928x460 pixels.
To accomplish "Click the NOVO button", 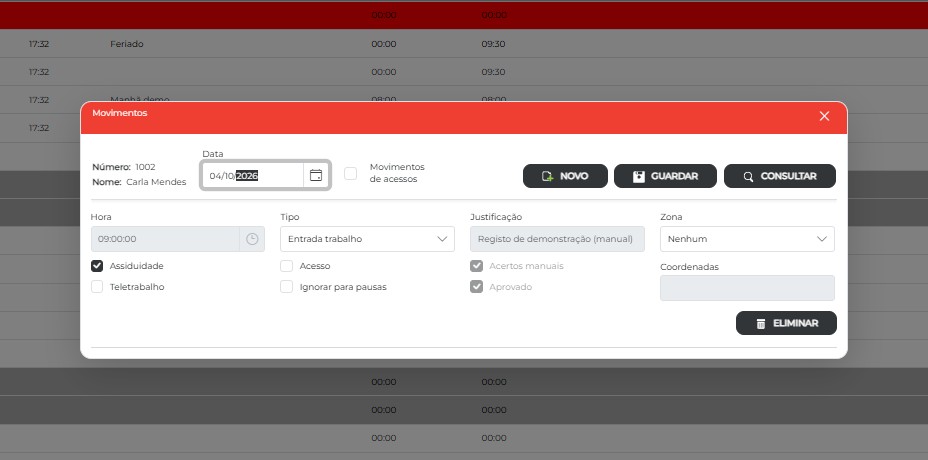I will [x=565, y=176].
